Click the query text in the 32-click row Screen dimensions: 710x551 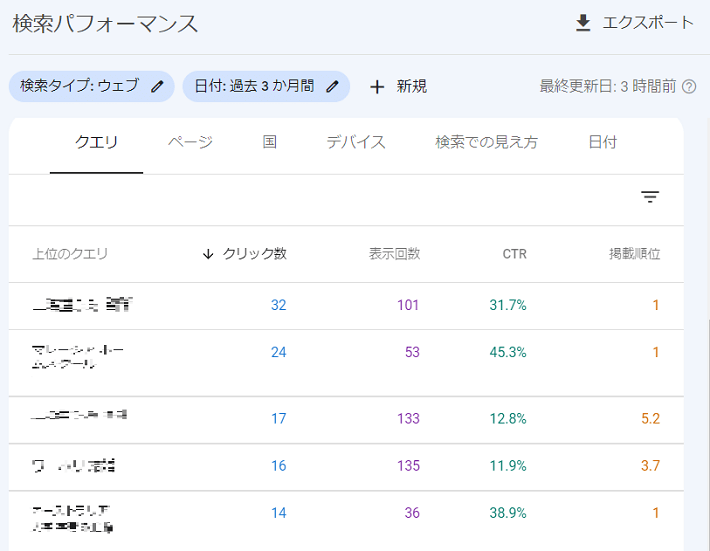click(x=83, y=305)
